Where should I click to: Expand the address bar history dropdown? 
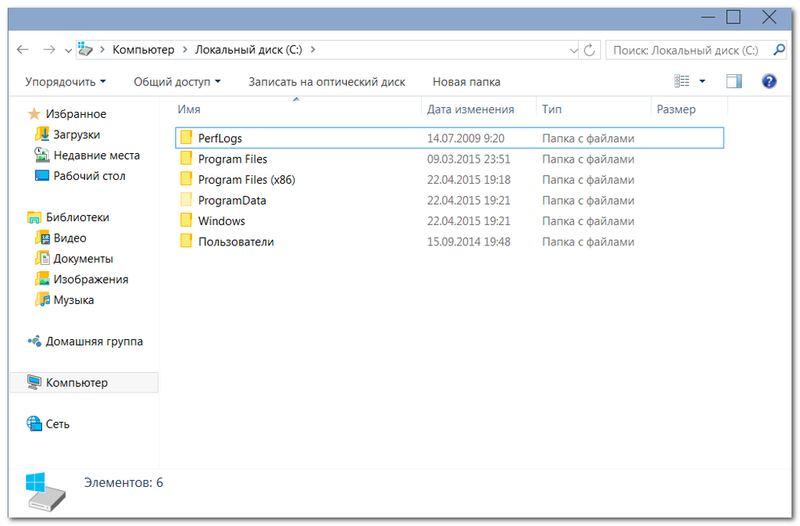[x=573, y=49]
